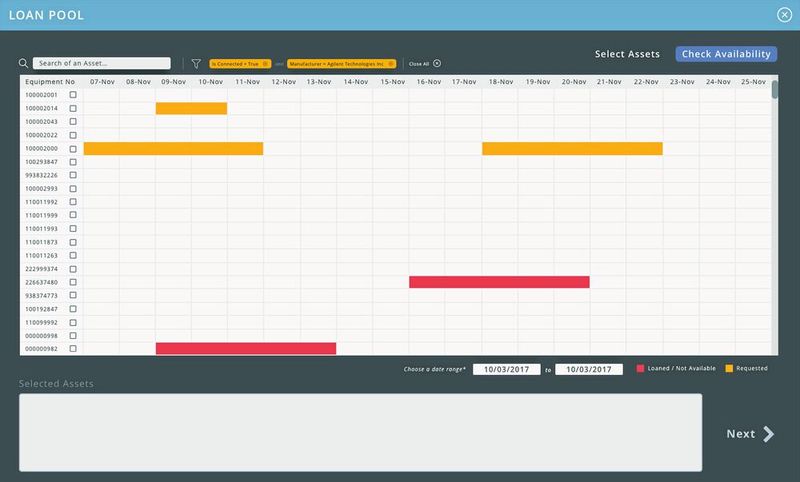Image resolution: width=800 pixels, height=482 pixels.
Task: Click the Loaned / Not Available legend text
Action: tap(682, 368)
